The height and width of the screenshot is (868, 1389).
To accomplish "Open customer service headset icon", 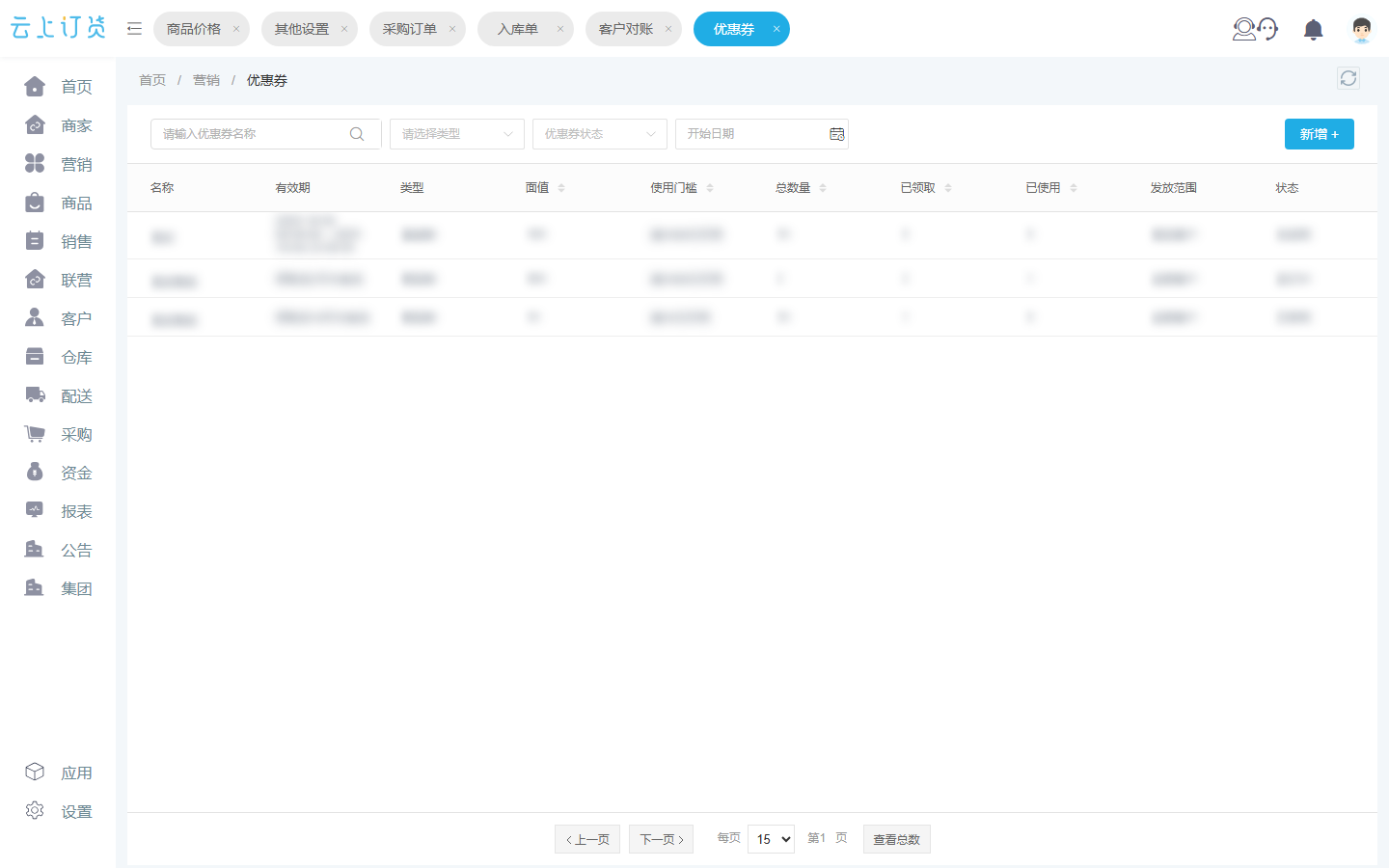I will pyautogui.click(x=1256, y=29).
